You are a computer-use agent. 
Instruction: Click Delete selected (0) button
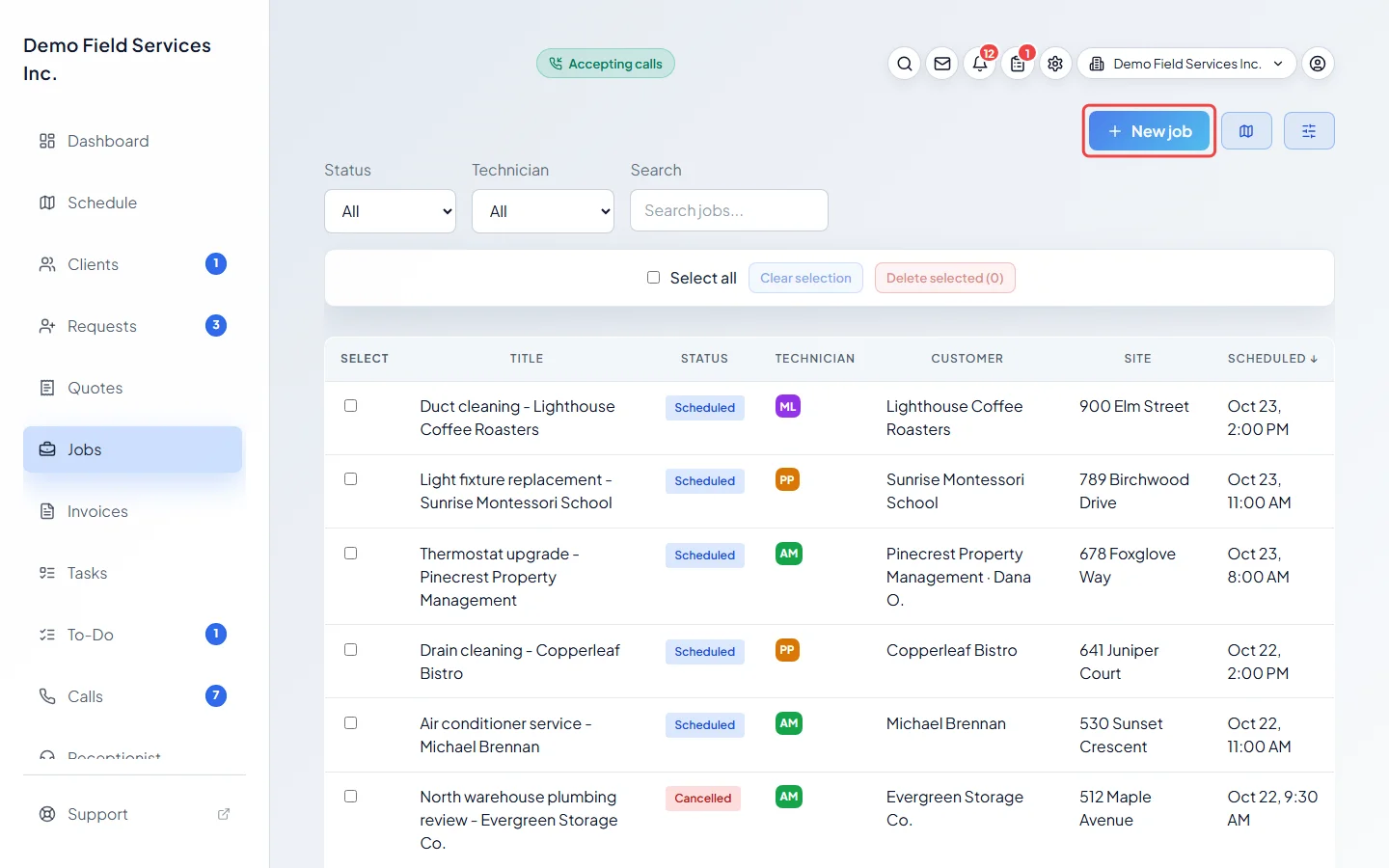[x=945, y=278]
